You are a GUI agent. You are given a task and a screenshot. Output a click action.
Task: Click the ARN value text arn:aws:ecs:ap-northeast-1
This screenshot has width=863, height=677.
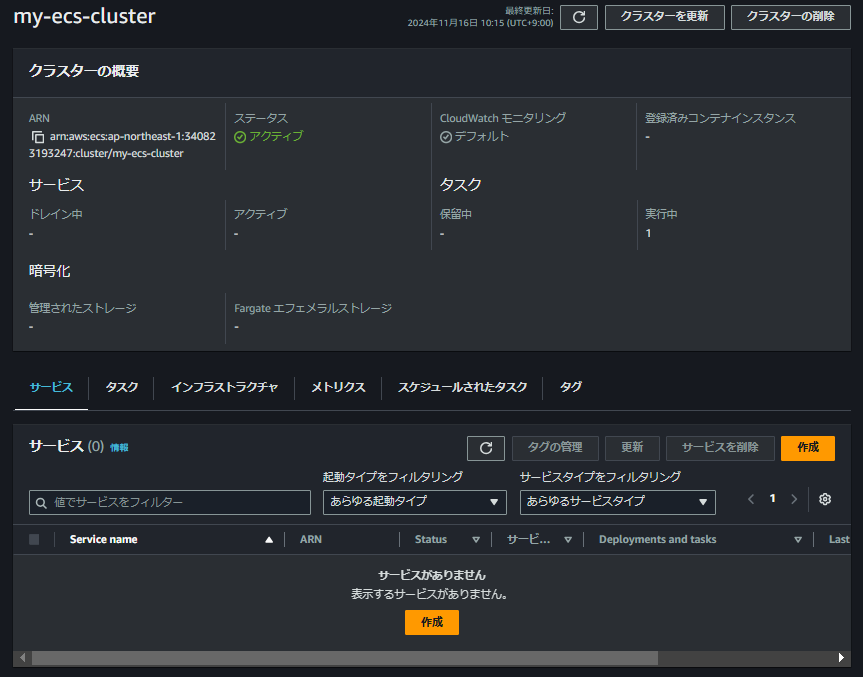pyautogui.click(x=122, y=145)
